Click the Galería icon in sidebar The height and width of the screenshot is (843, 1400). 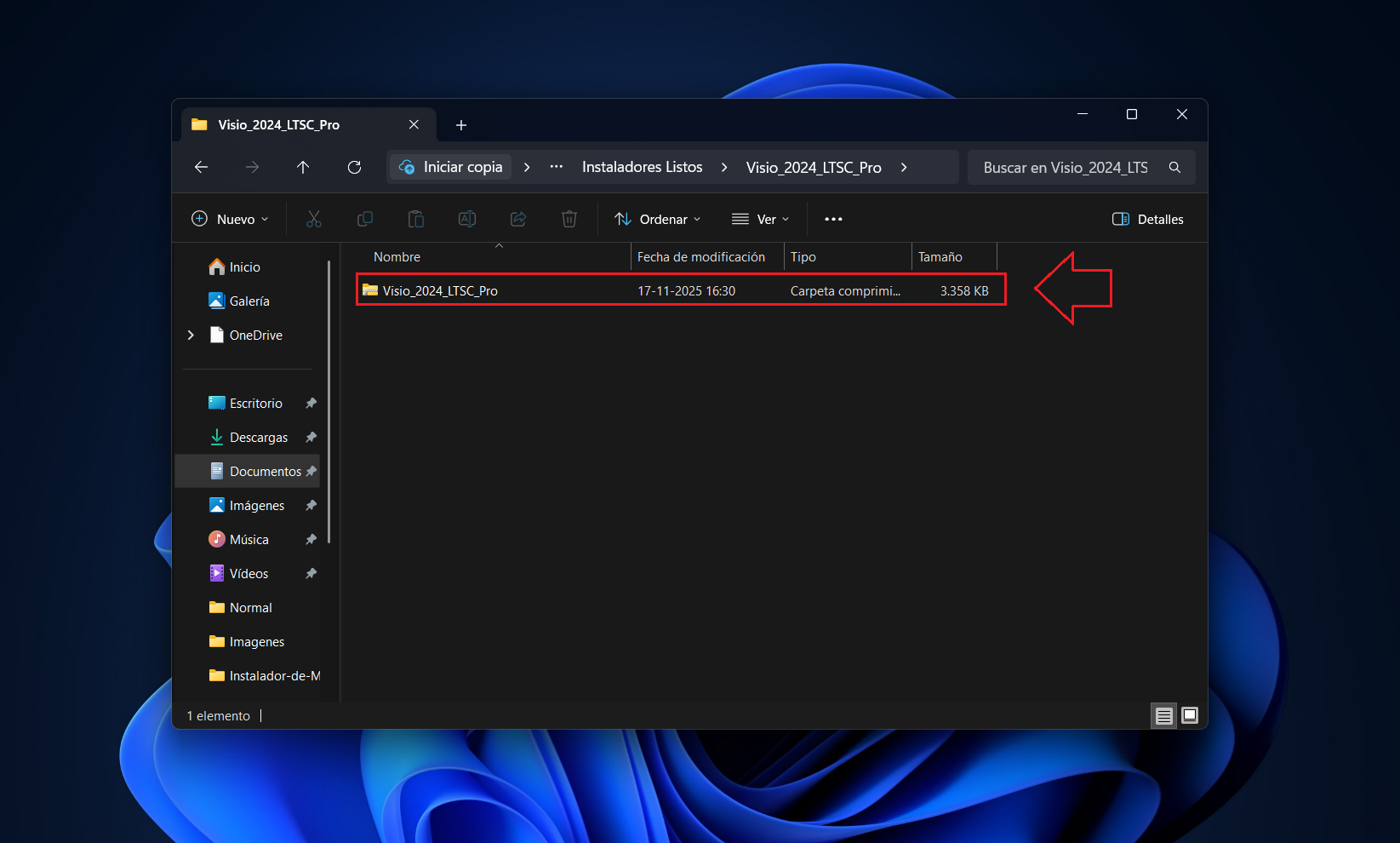pyautogui.click(x=217, y=301)
